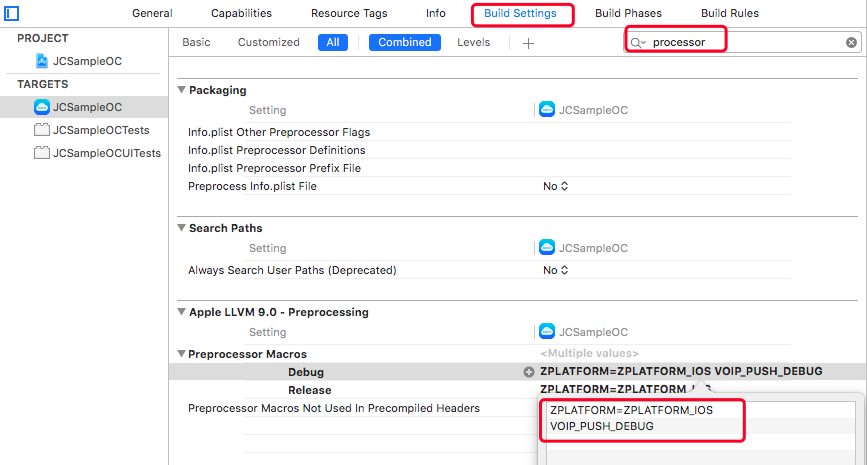
Task: Click the Multiple values placeholder
Action: 589,353
